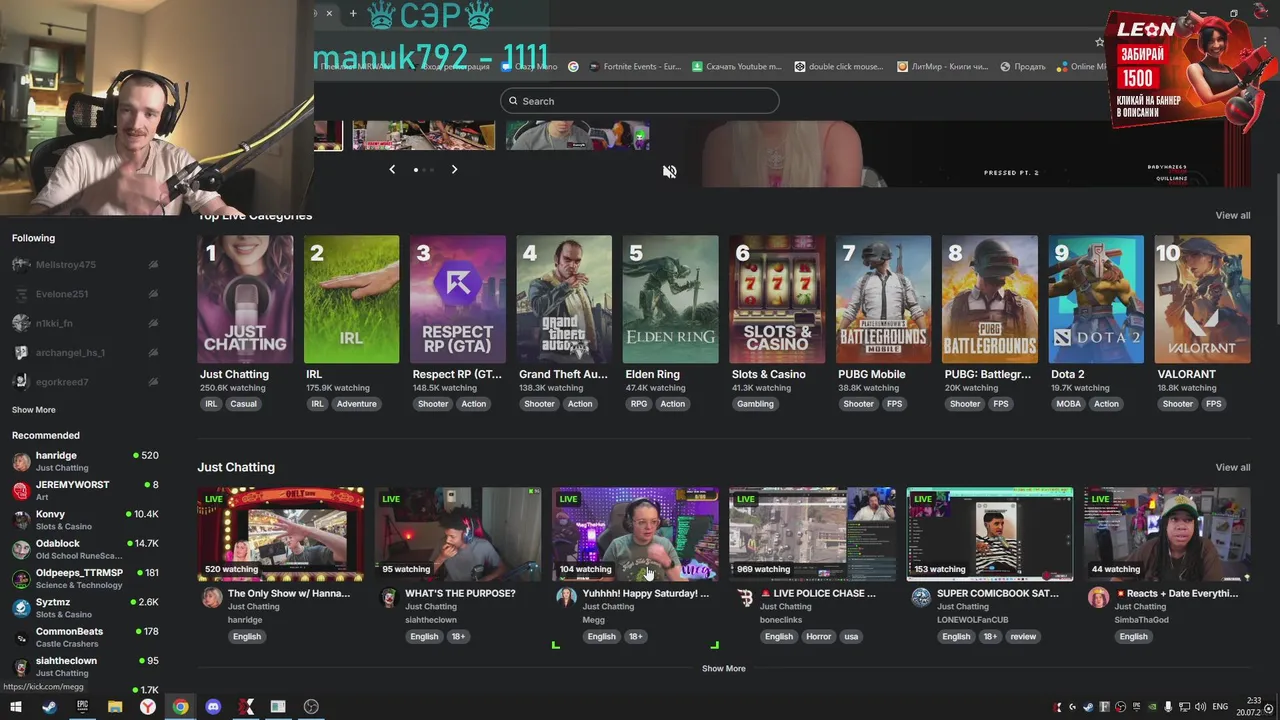
Task: Select the MOBA tag under Dota 2
Action: tap(1068, 404)
